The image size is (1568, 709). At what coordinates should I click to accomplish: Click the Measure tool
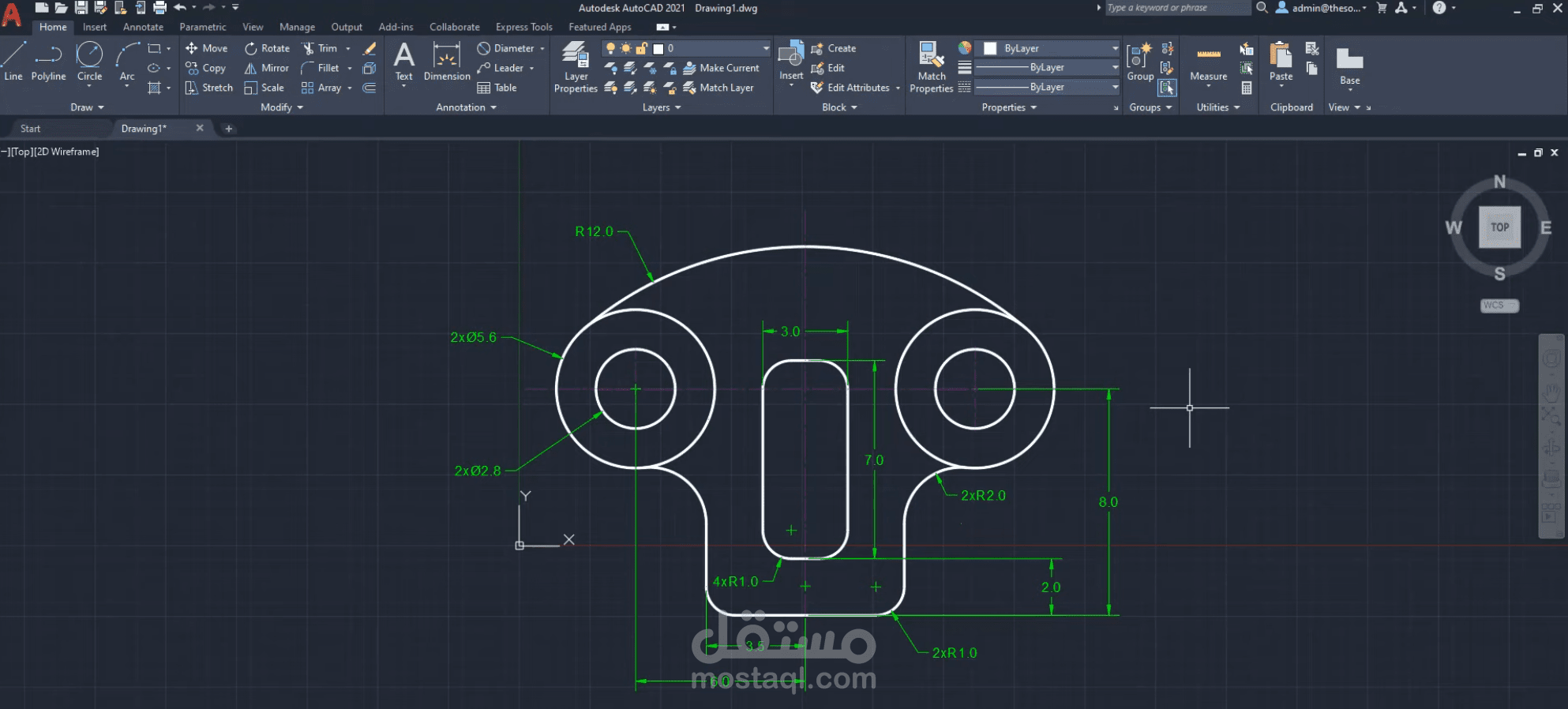(x=1209, y=64)
